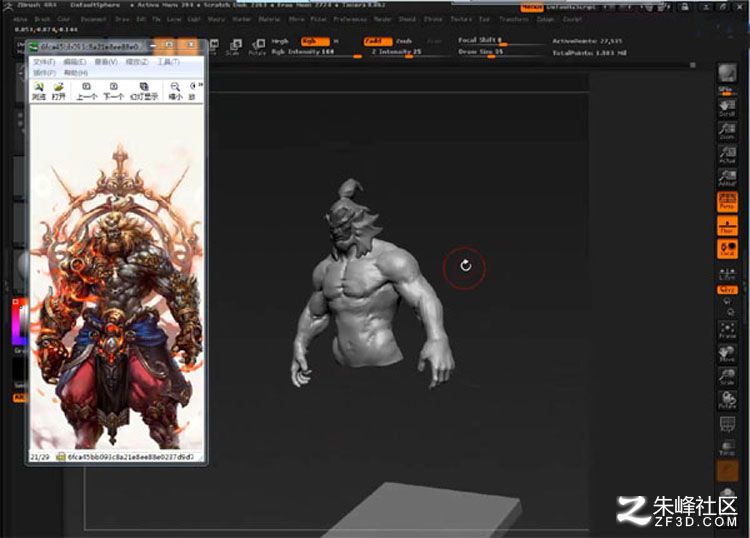The height and width of the screenshot is (538, 750).
Task: Enable Zsub sculpt mode
Action: pyautogui.click(x=404, y=41)
